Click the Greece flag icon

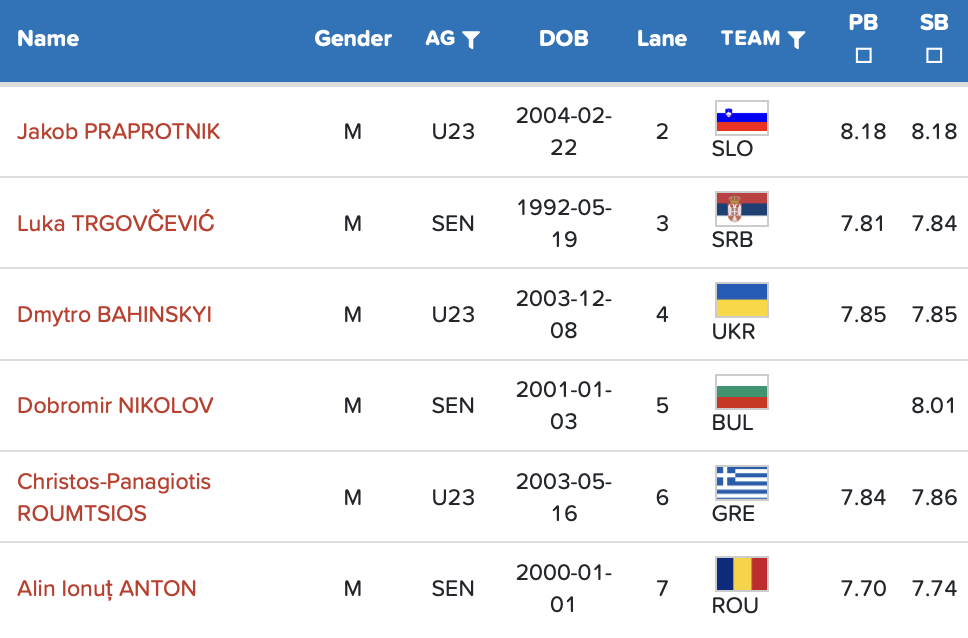742,482
